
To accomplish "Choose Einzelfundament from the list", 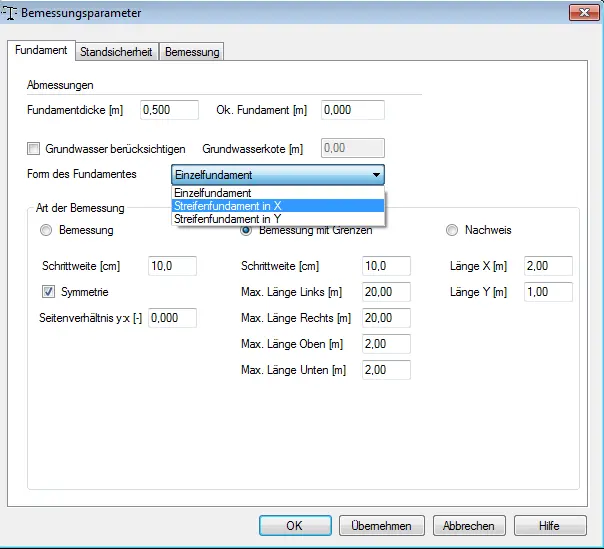I will (x=278, y=193).
